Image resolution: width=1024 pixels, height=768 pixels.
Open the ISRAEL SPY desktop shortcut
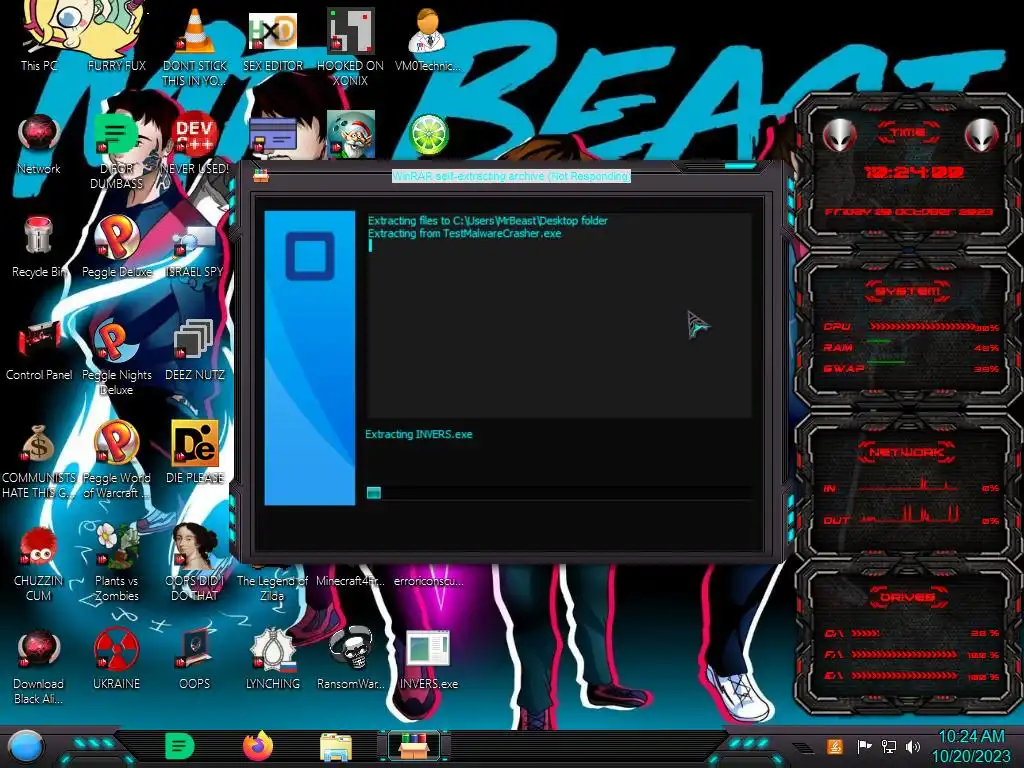click(x=195, y=251)
